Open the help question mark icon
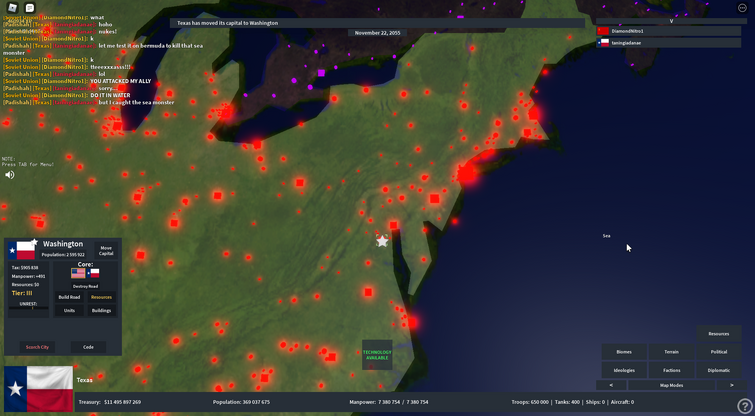 pos(744,405)
